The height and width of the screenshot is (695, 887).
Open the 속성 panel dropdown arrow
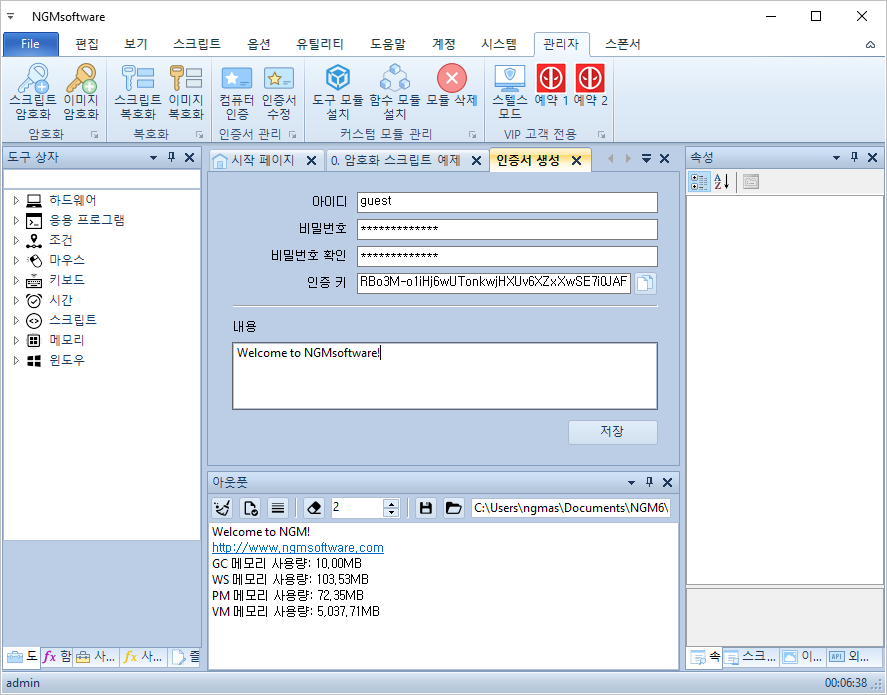[x=836, y=158]
